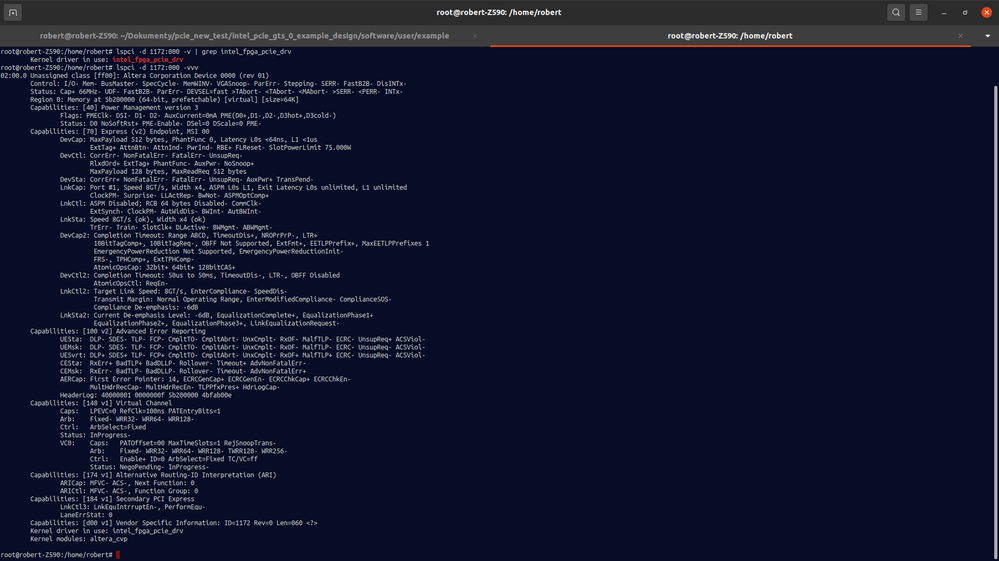The height and width of the screenshot is (561, 999).
Task: Click 'LaneErrStat: 0' line
Action: point(86,515)
